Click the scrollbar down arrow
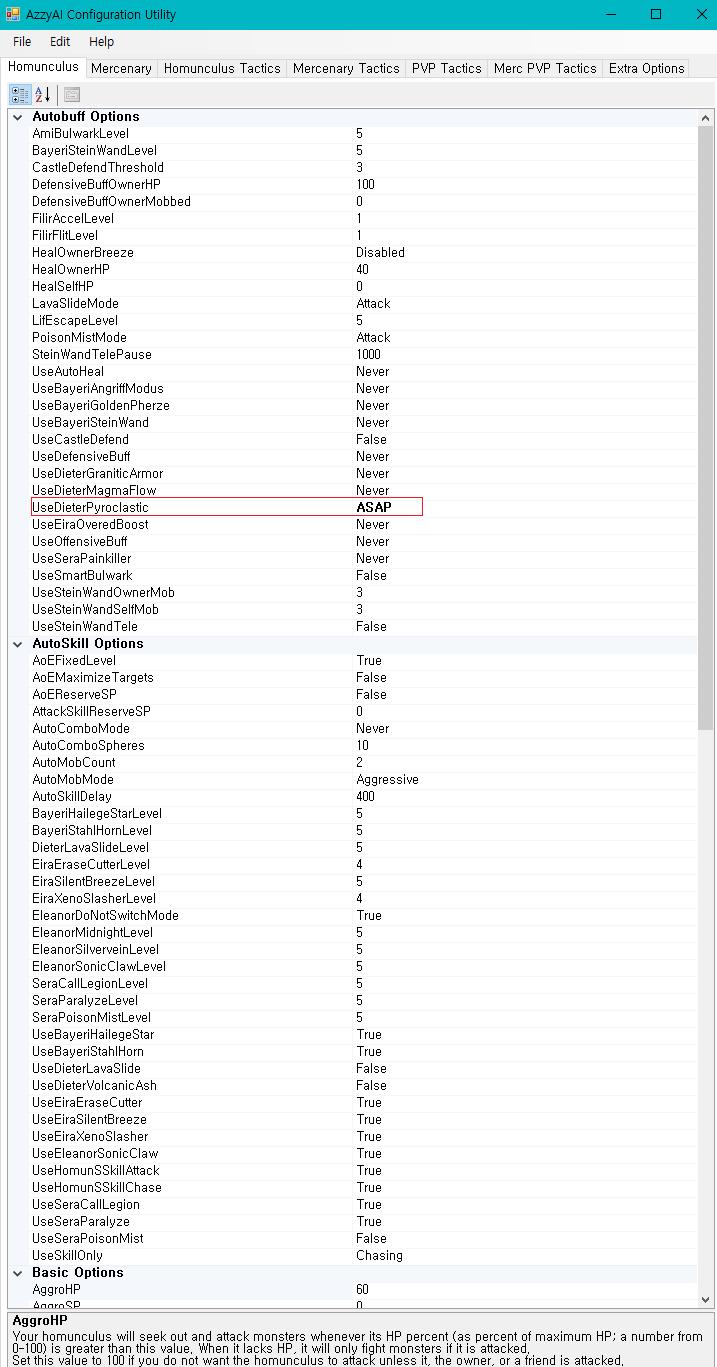Image resolution: width=717 pixels, height=1367 pixels. 706,1299
